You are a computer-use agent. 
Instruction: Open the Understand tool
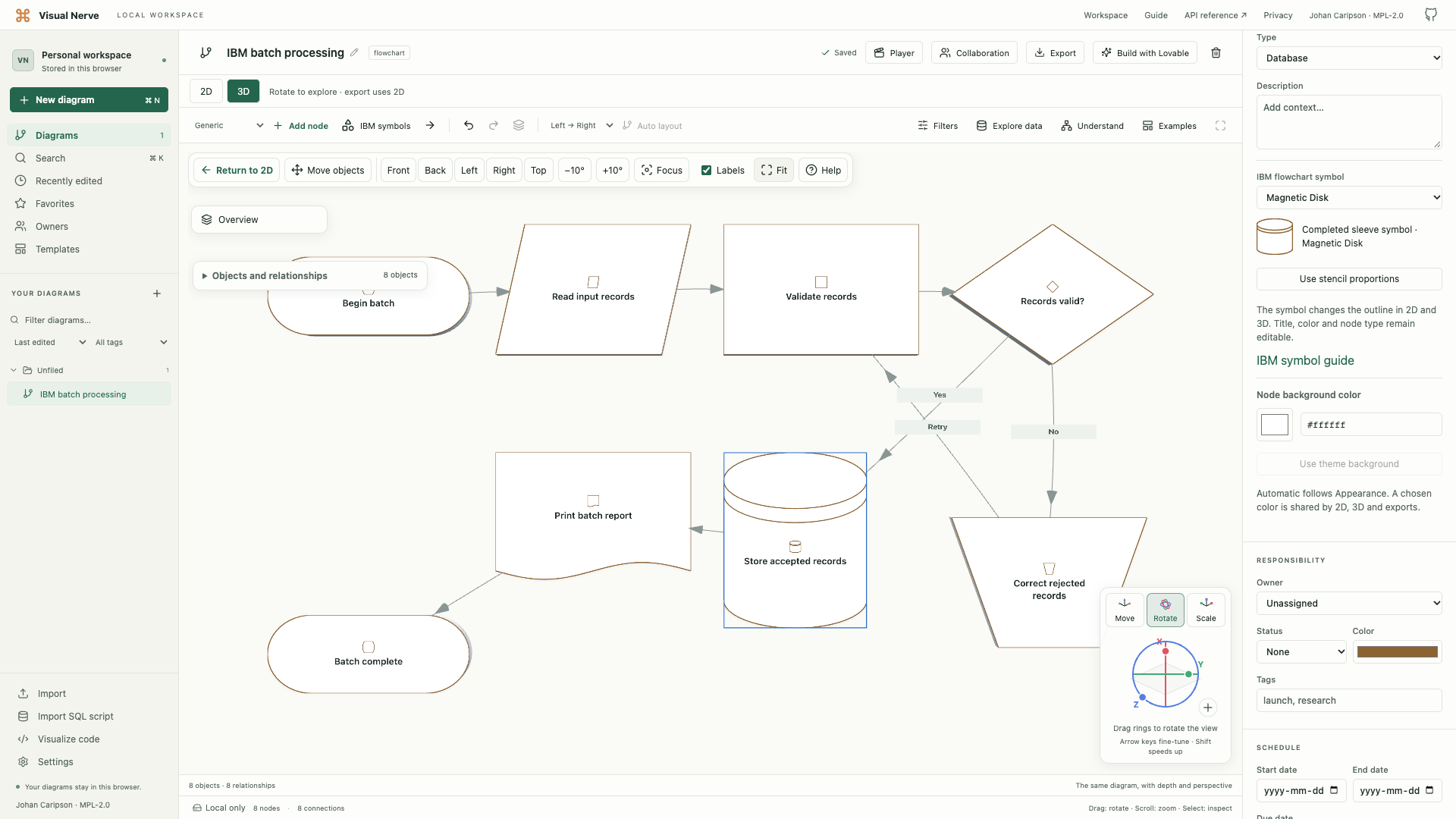1092,126
